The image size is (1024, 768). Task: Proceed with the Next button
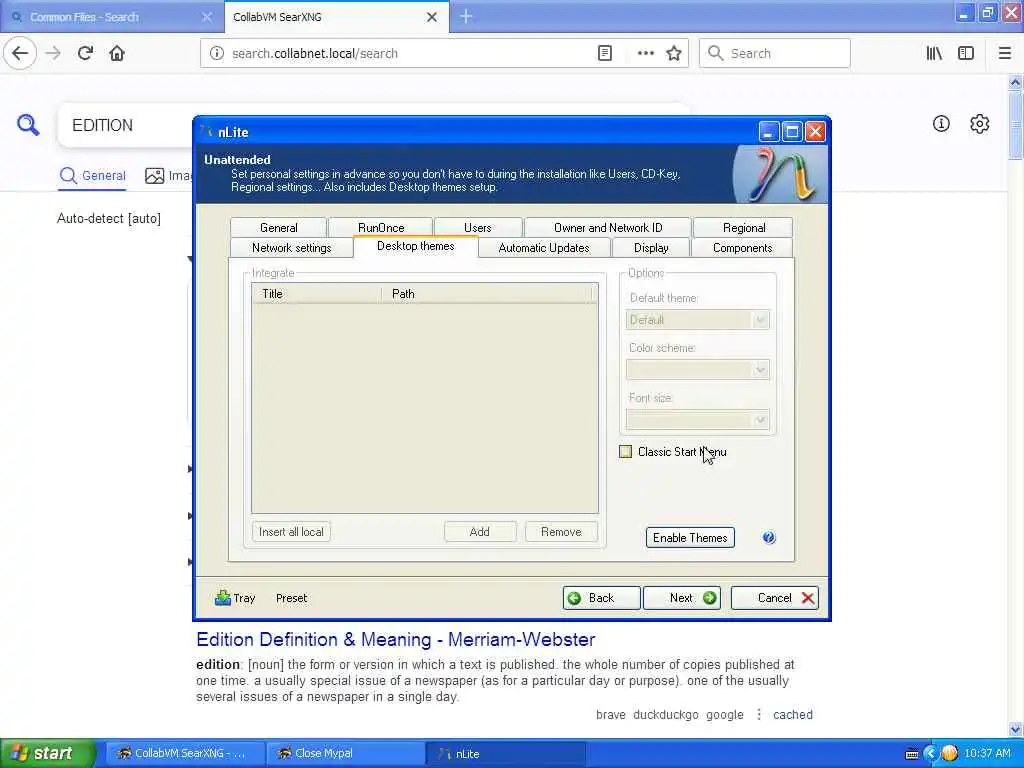click(682, 598)
